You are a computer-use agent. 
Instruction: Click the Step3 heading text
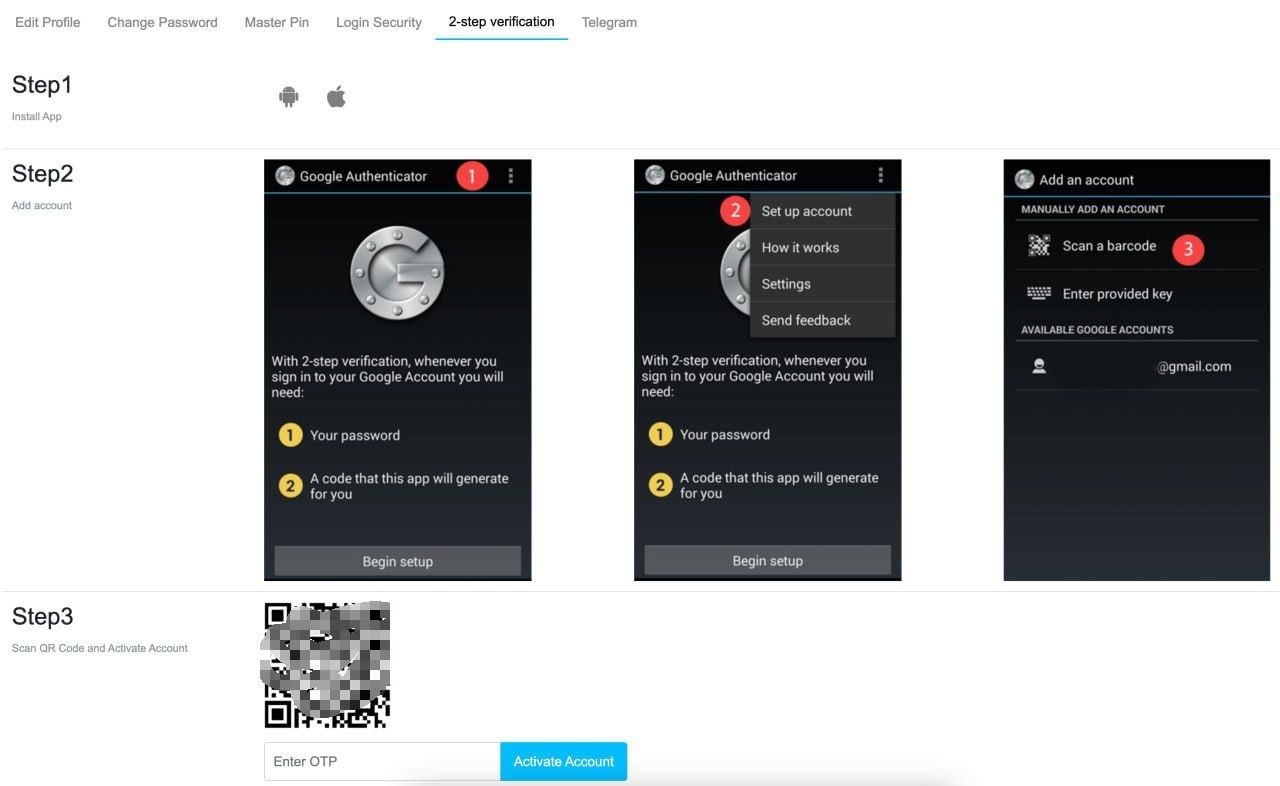pyautogui.click(x=42, y=617)
